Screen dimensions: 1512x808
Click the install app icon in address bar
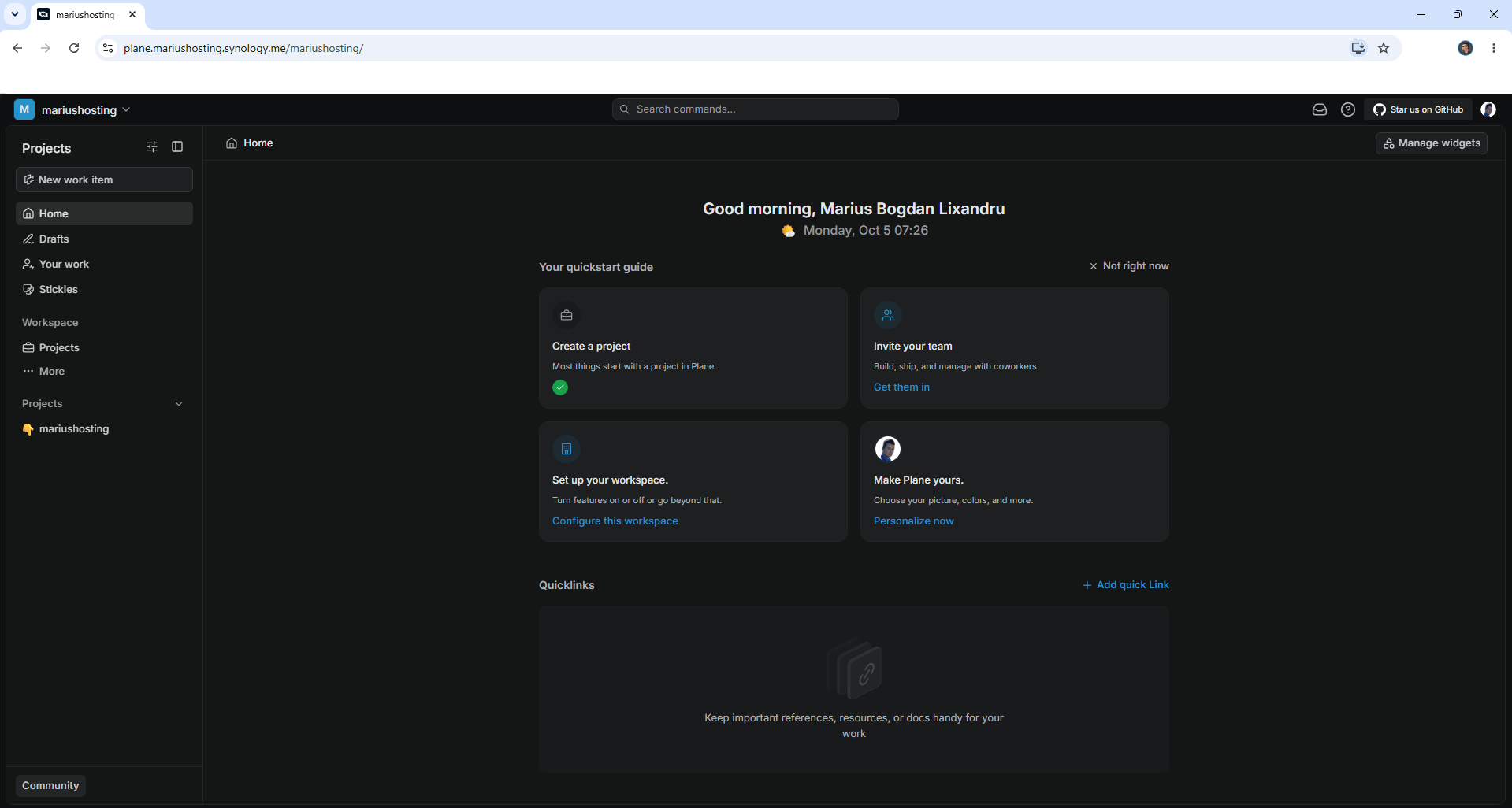(1358, 48)
